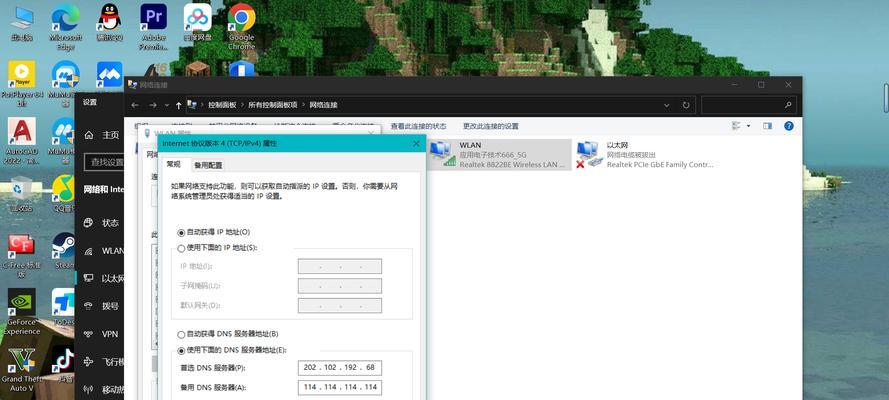
Task: Click the 首选 DNS 服务器 address field
Action: tap(340, 368)
